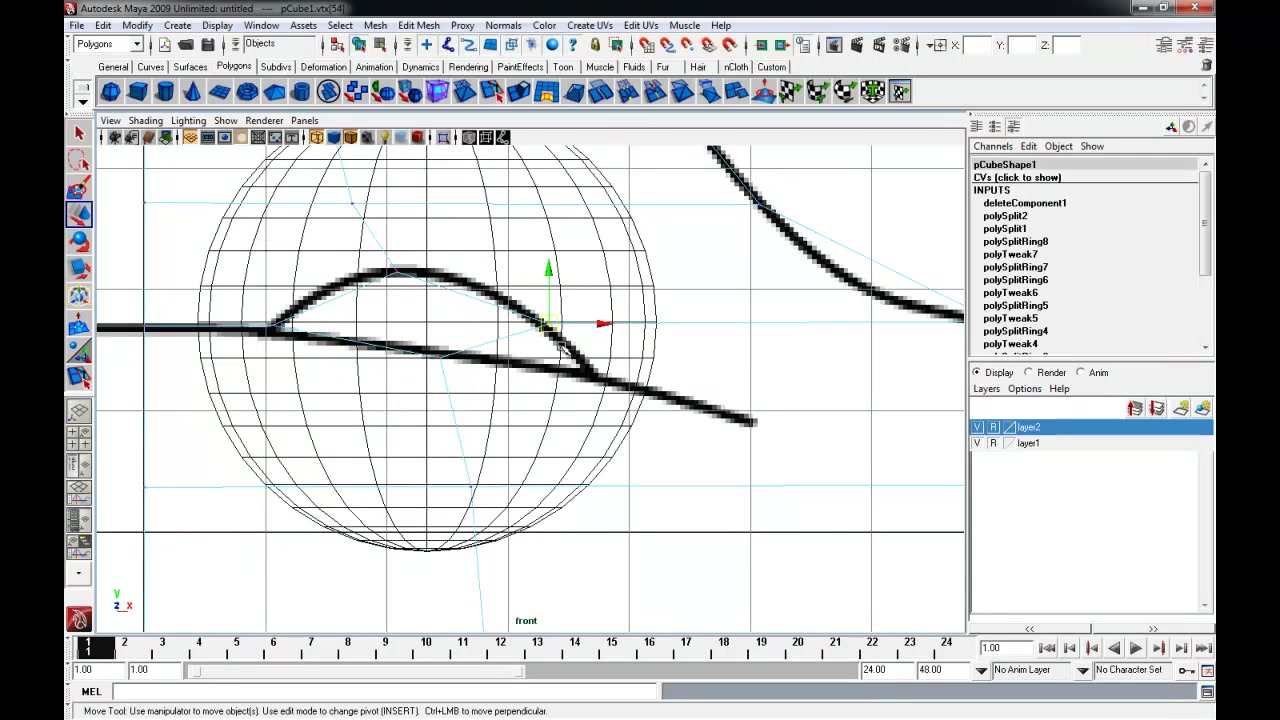This screenshot has height=720, width=1280.
Task: Pick the Soft Modification tool
Action: 79,322
